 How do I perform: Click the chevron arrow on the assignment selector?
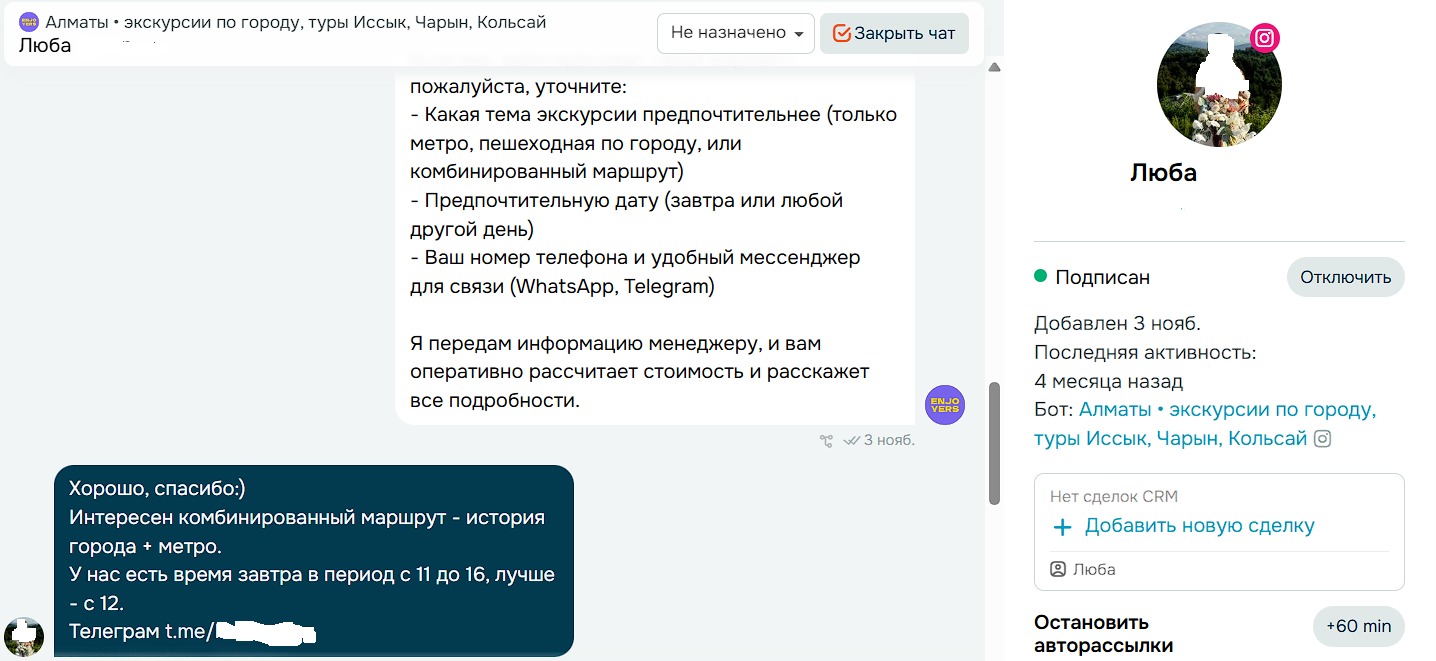coord(797,33)
